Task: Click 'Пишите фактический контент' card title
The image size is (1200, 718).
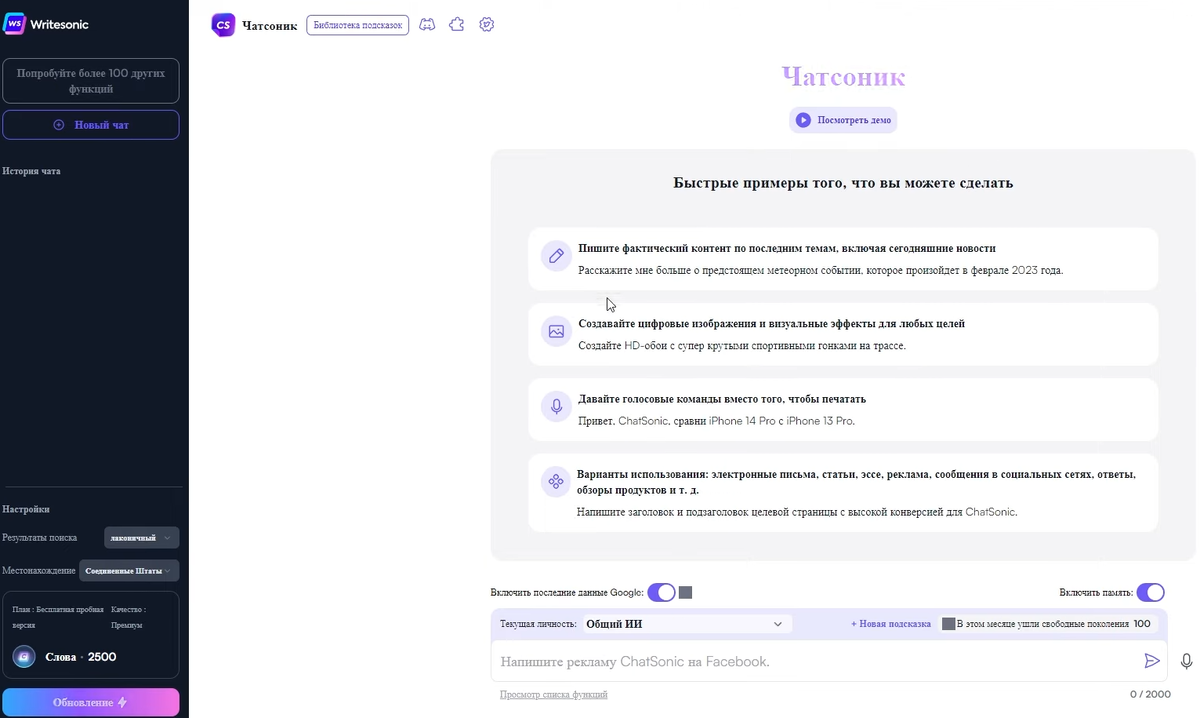Action: click(786, 248)
